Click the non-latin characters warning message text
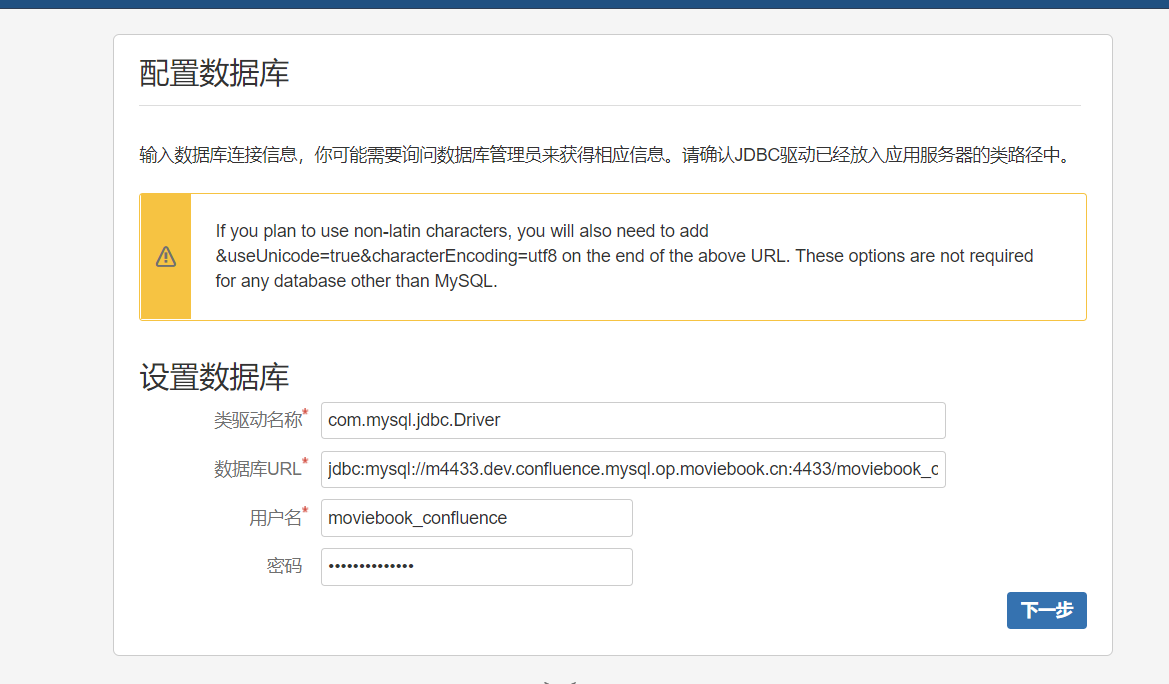Viewport: 1169px width, 684px height. [x=624, y=256]
